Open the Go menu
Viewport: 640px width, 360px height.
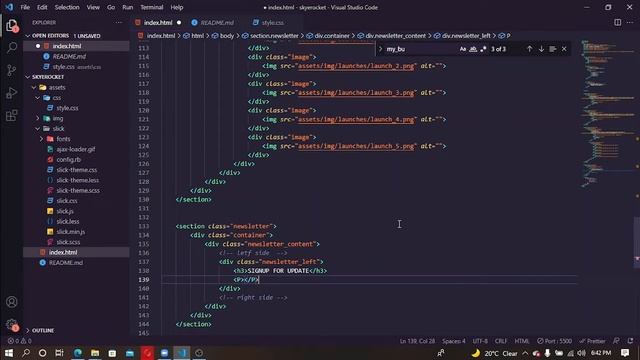[x=111, y=7]
